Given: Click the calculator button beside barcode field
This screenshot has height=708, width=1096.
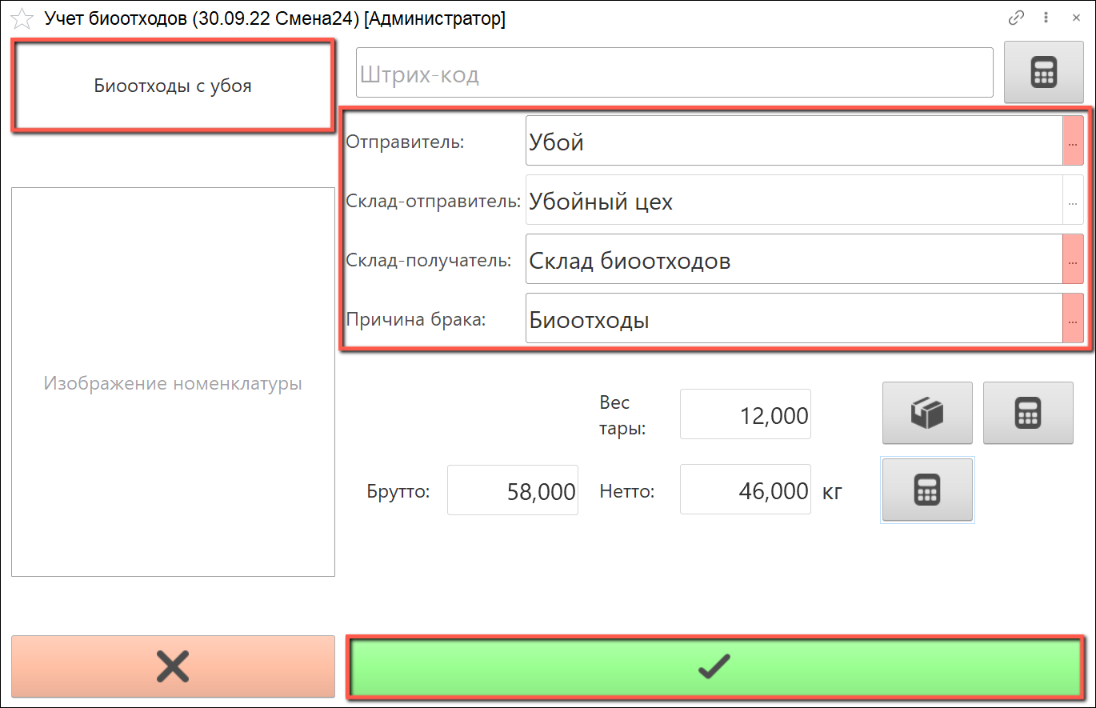Looking at the screenshot, I should (1043, 73).
